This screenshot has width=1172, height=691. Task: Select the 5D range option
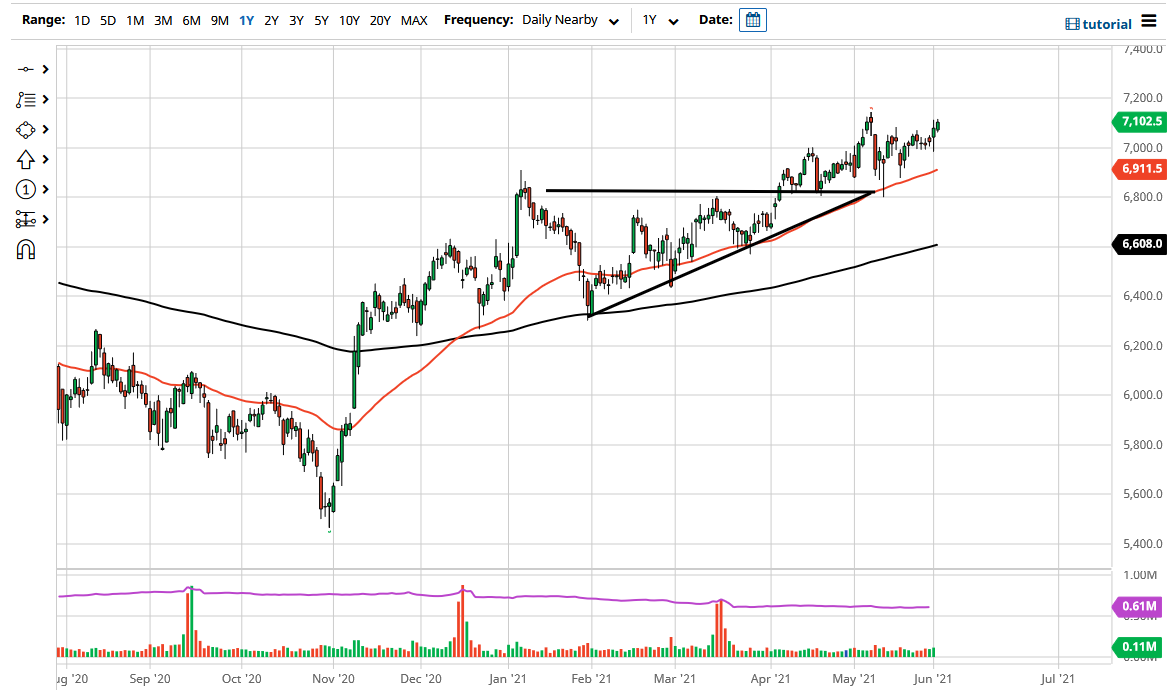click(x=108, y=19)
